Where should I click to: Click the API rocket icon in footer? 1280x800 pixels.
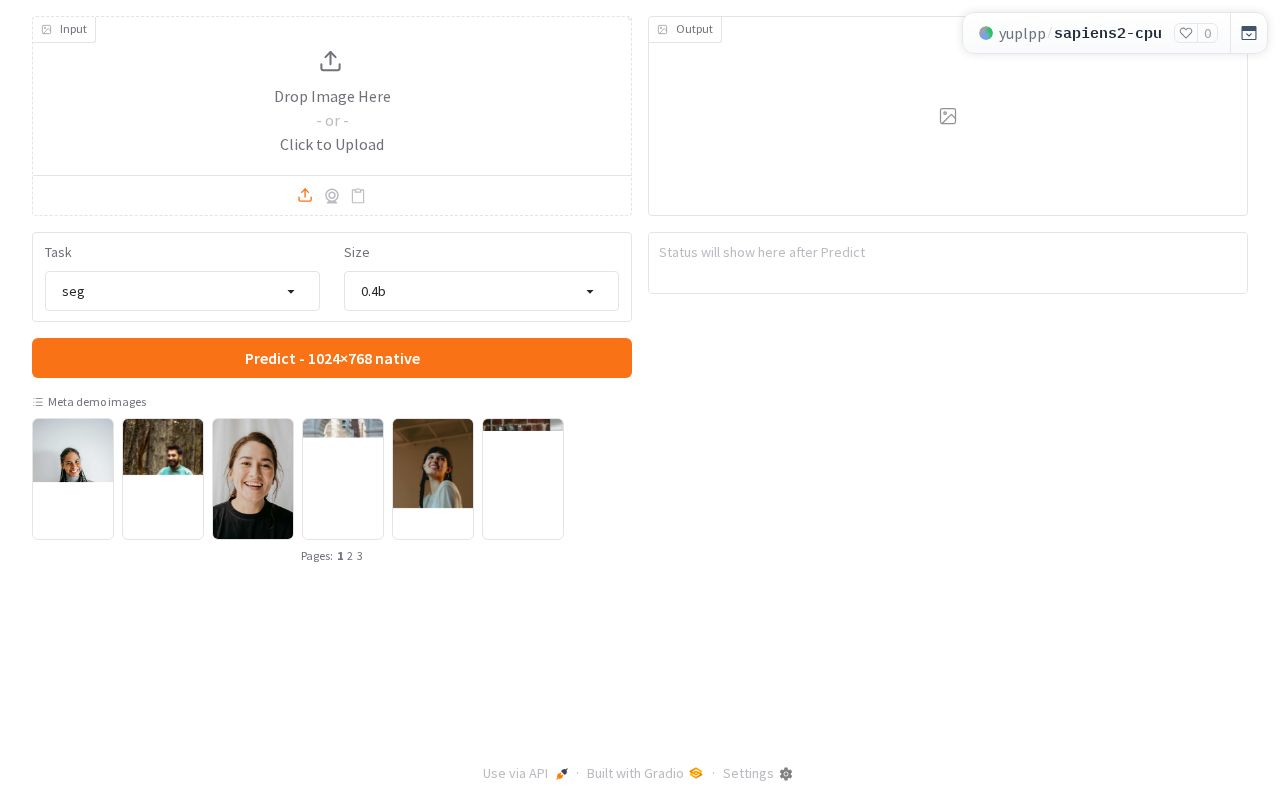click(x=562, y=774)
